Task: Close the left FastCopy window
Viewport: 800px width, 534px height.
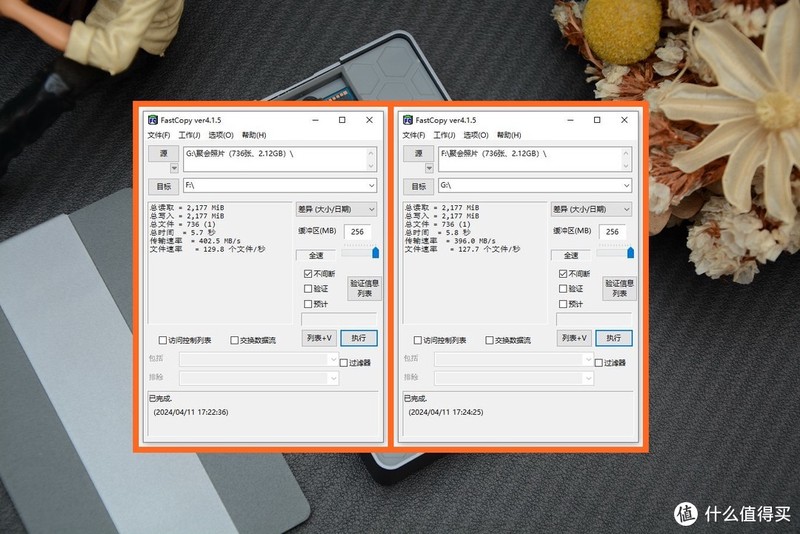Action: pos(369,120)
